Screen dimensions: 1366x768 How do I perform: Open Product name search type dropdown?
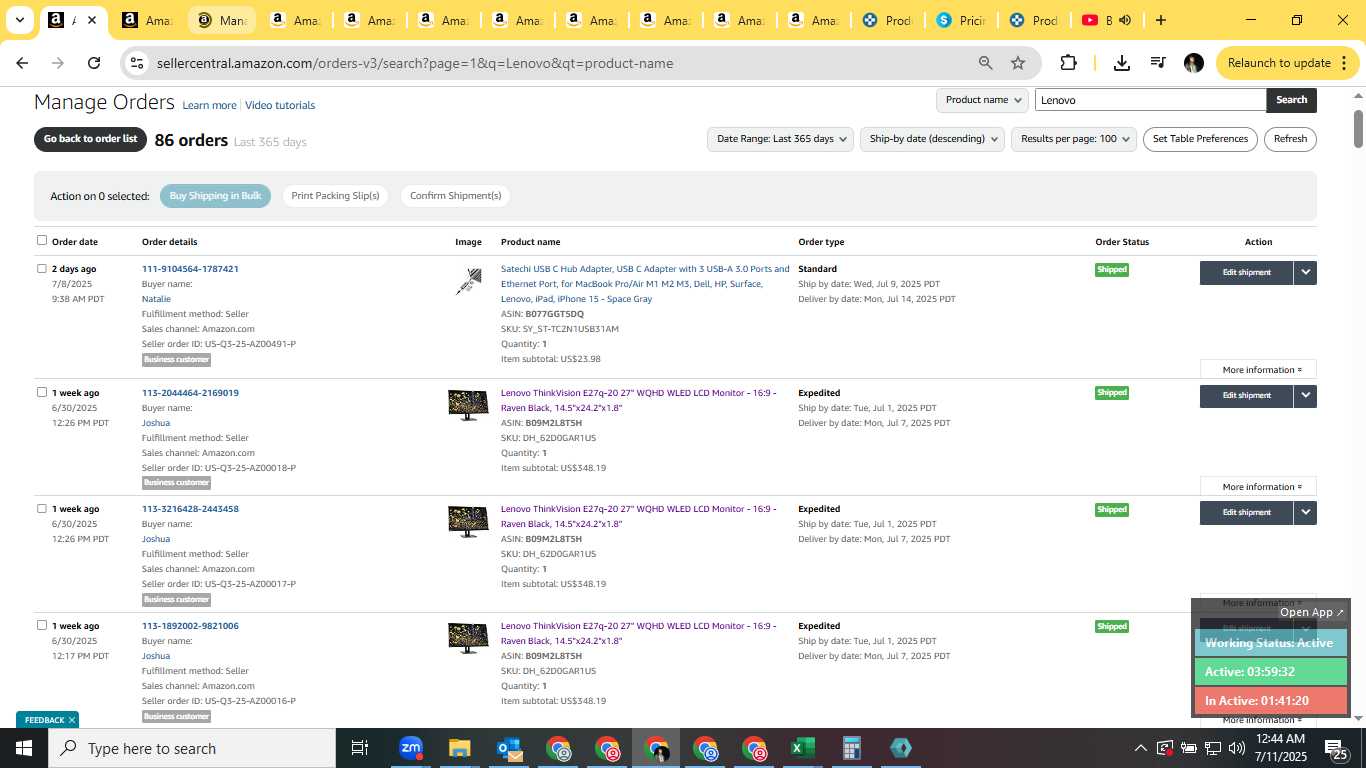982,100
